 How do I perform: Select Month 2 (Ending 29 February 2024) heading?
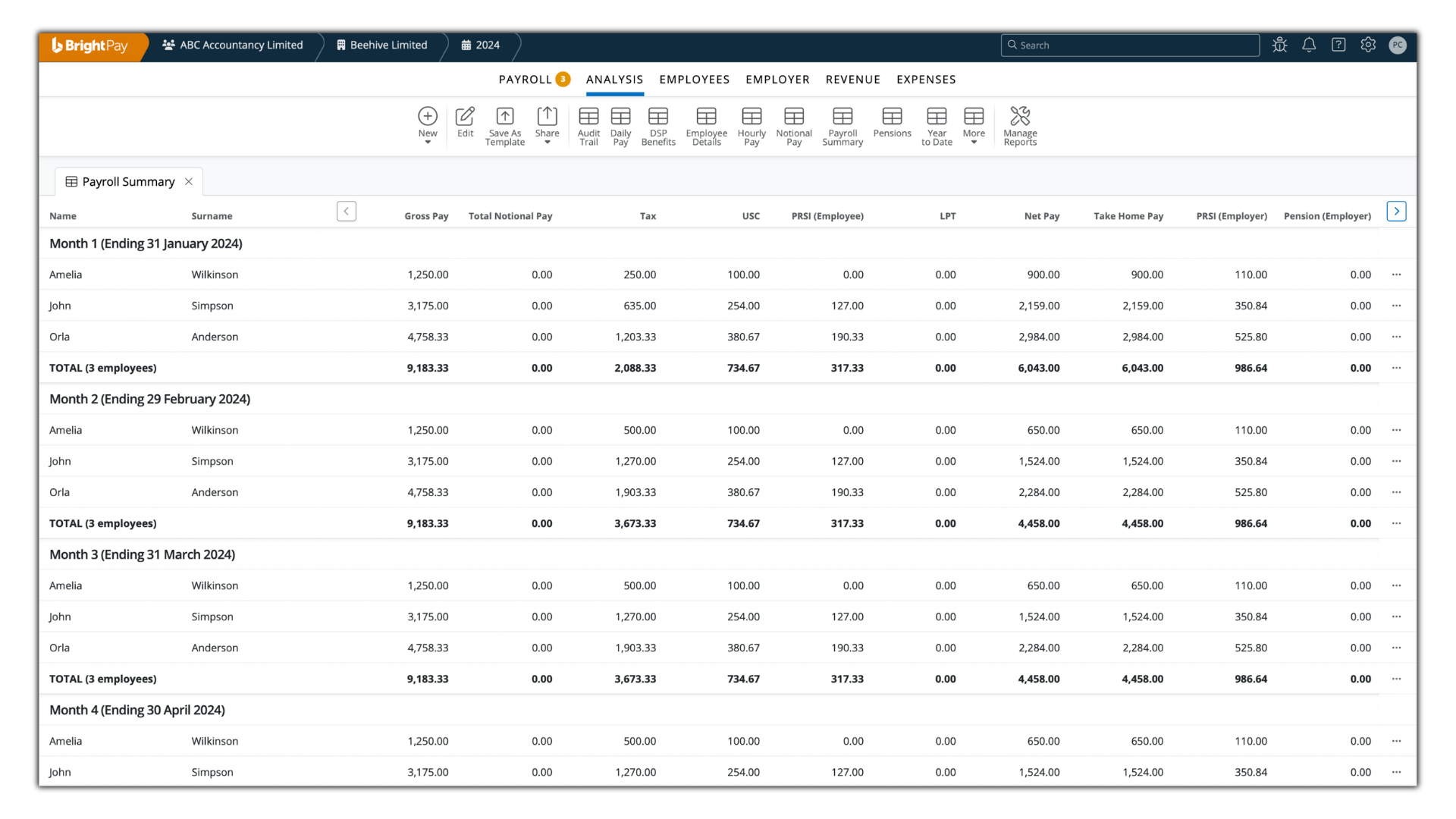[149, 399]
